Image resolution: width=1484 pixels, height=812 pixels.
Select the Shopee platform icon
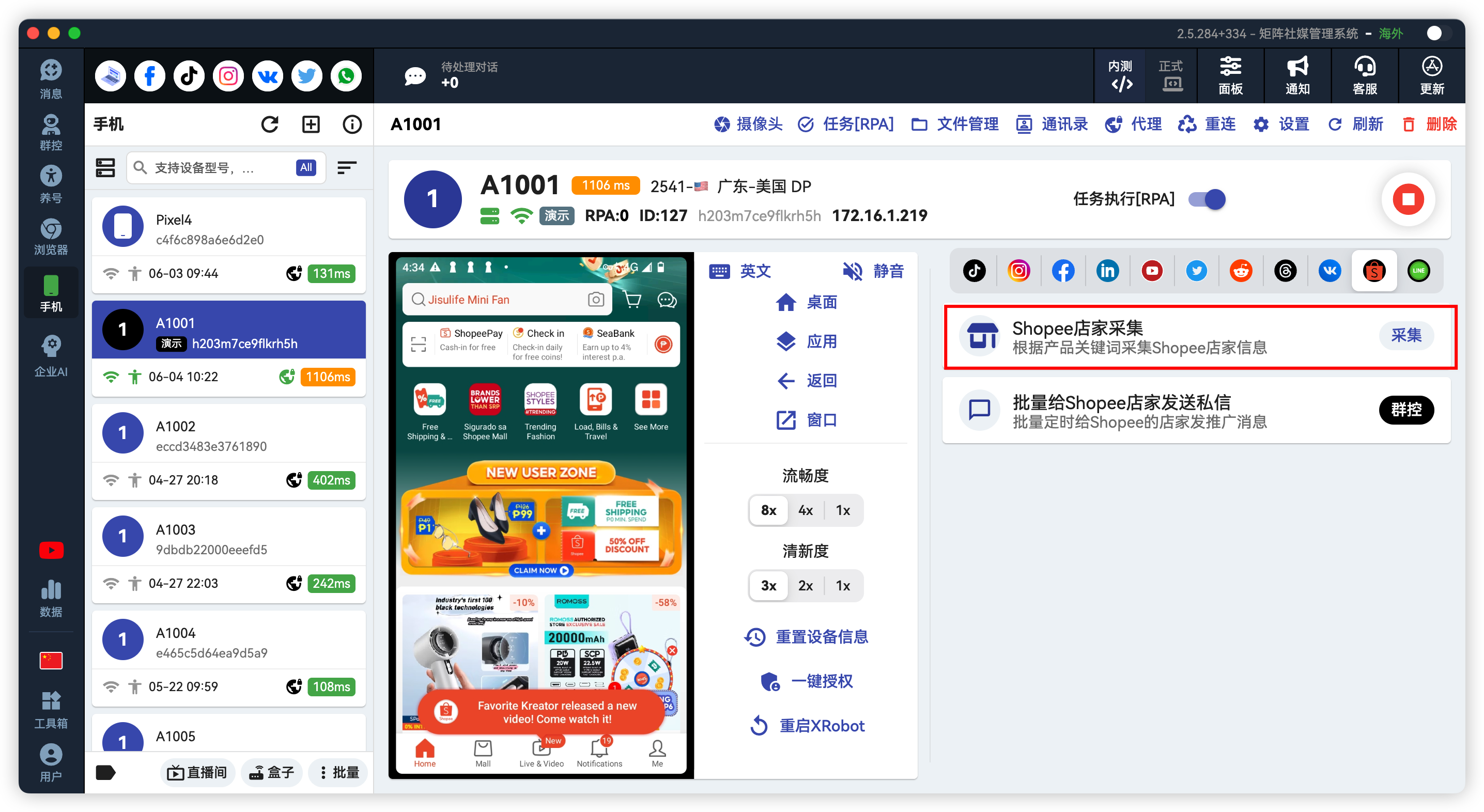(x=1374, y=271)
